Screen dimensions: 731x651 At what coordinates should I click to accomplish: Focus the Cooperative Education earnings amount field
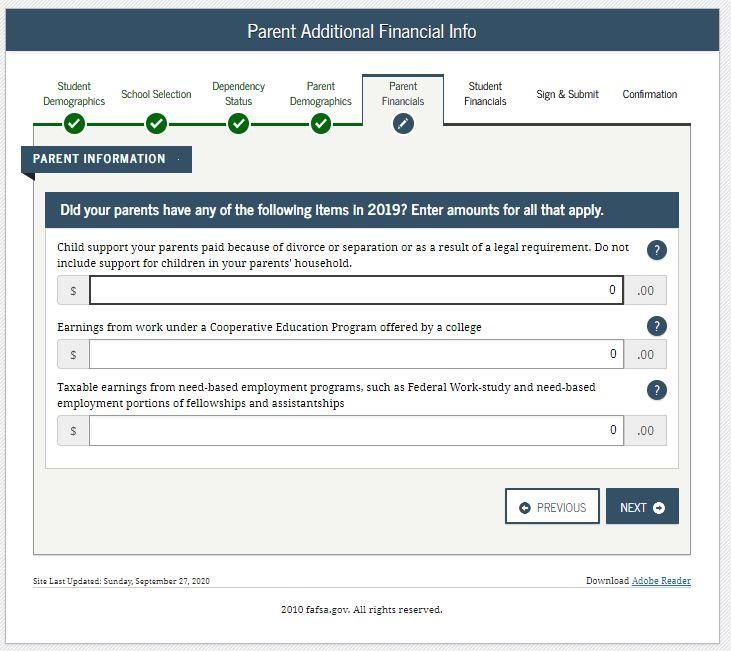[356, 354]
